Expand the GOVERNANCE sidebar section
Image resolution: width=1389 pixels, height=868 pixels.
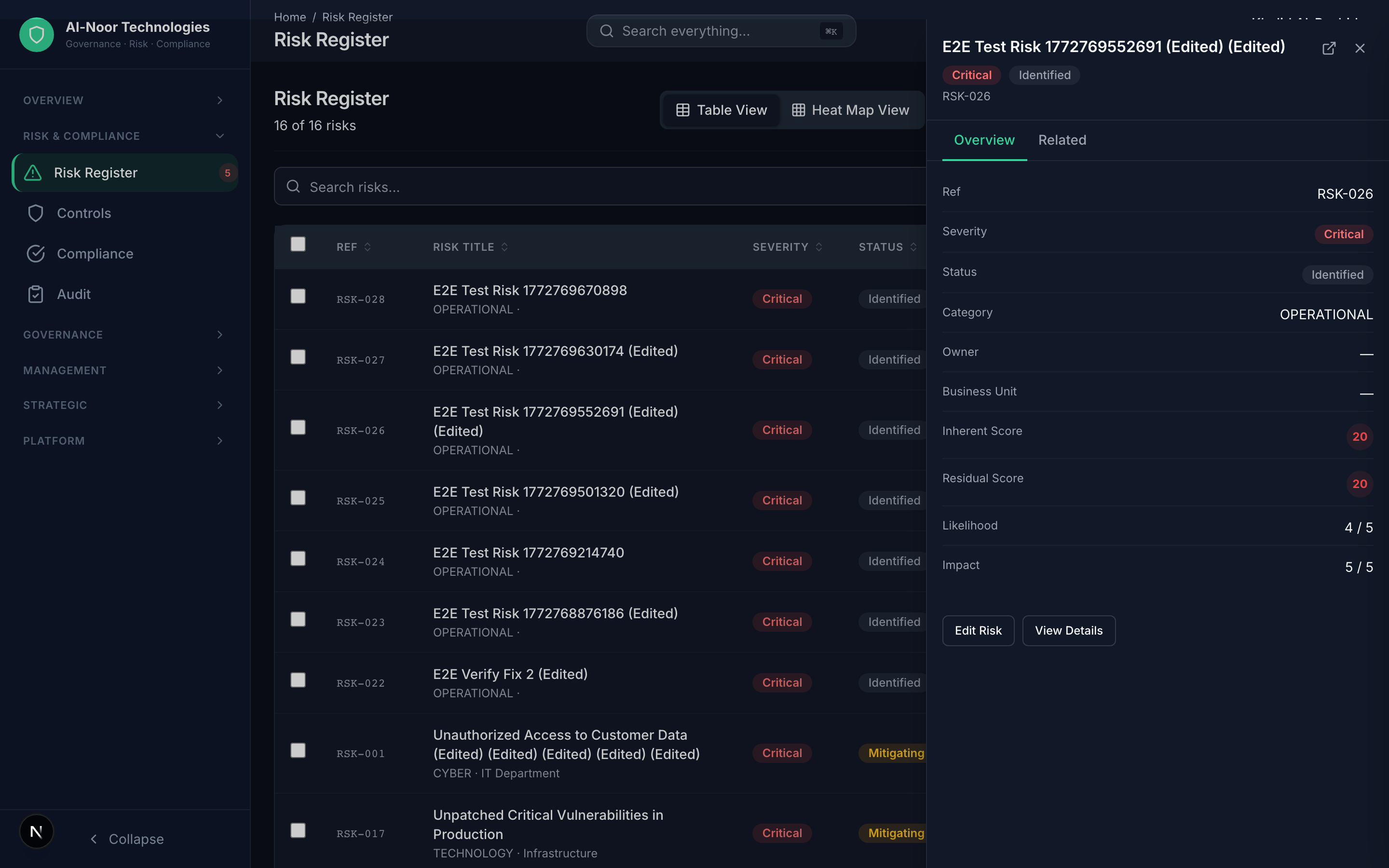[219, 335]
